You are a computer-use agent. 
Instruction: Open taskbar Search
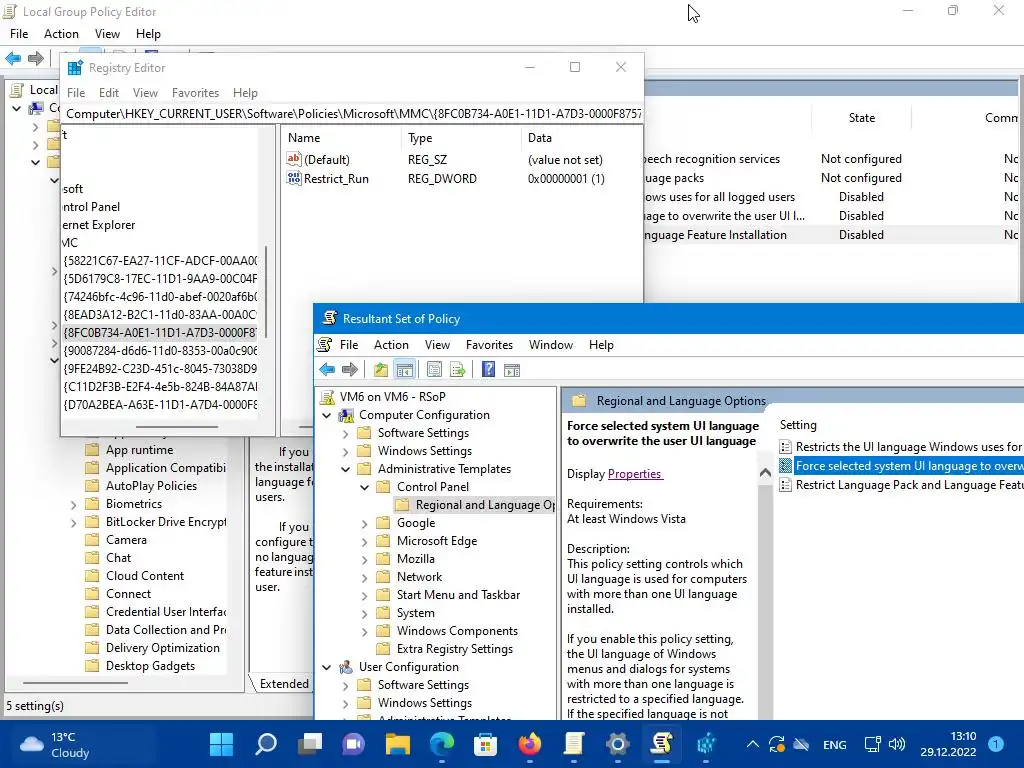pos(266,744)
